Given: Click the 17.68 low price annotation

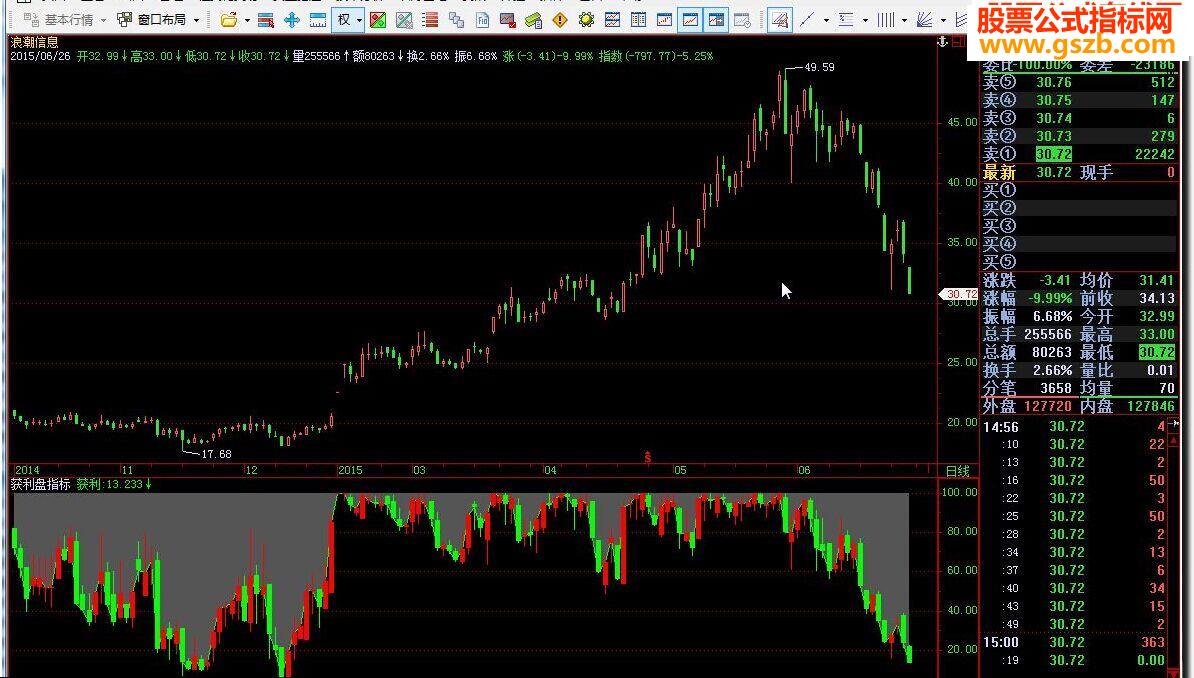Looking at the screenshot, I should (216, 454).
